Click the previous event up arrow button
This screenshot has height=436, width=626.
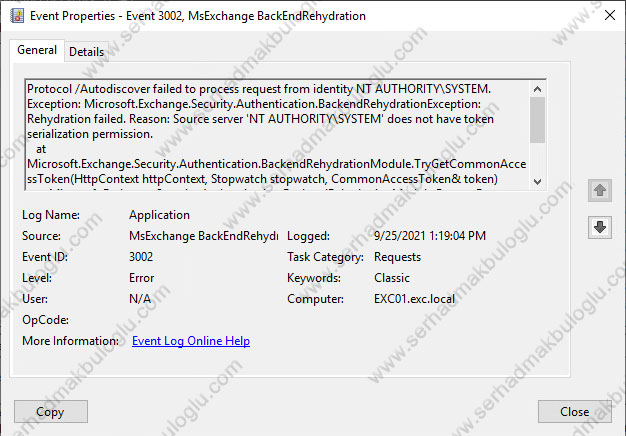(x=600, y=190)
